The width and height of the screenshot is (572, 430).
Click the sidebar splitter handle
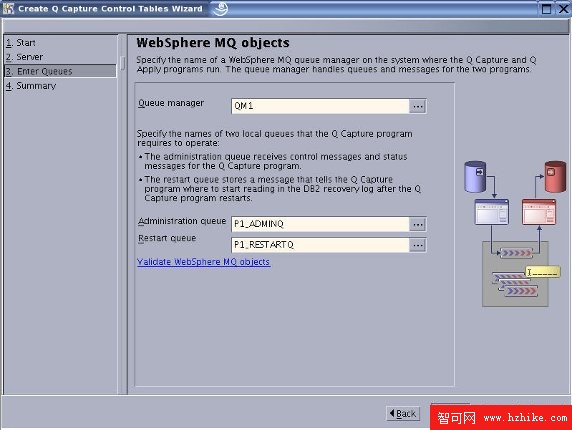point(123,63)
